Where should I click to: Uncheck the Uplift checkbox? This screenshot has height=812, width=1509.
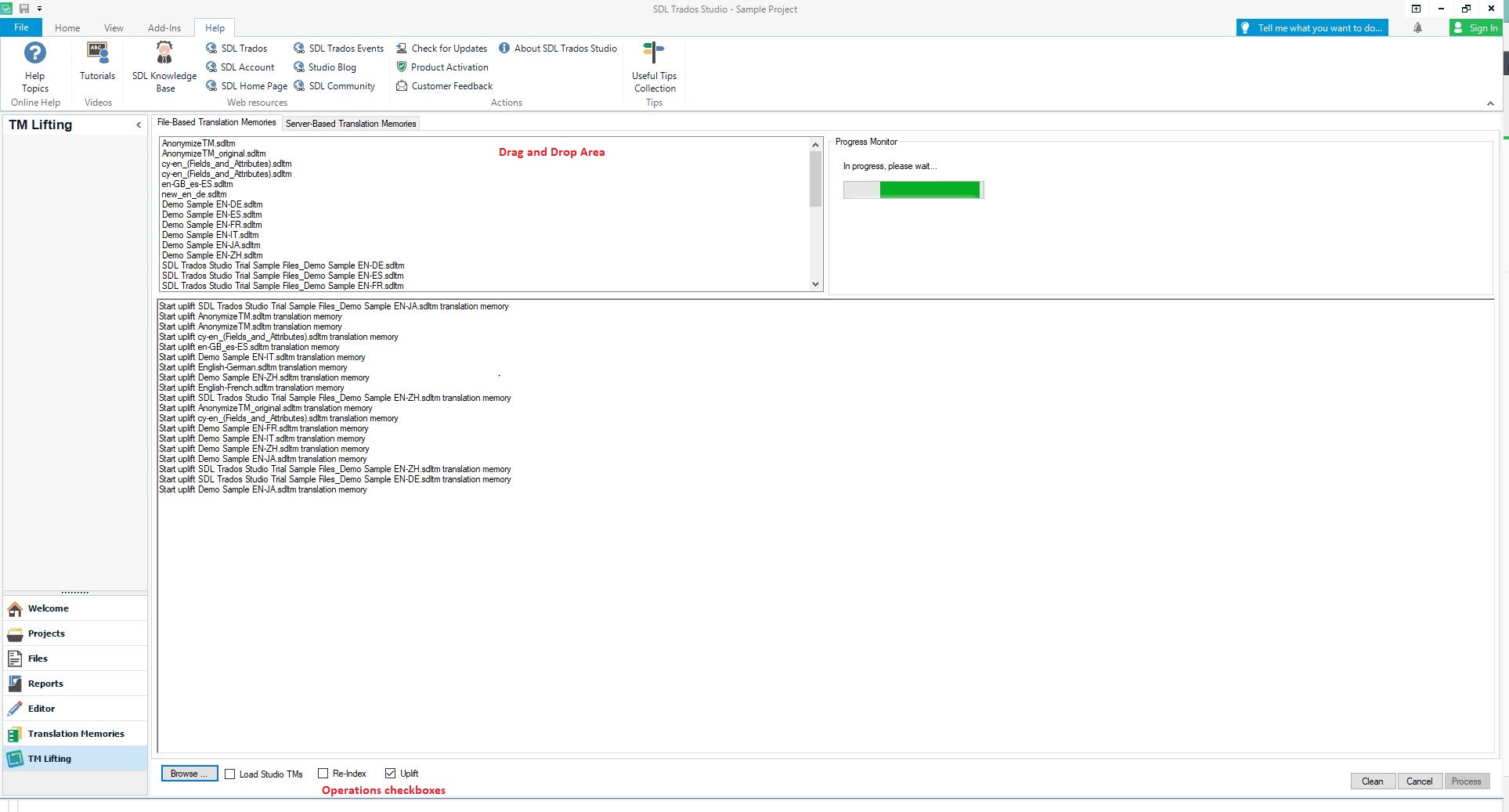coord(390,774)
